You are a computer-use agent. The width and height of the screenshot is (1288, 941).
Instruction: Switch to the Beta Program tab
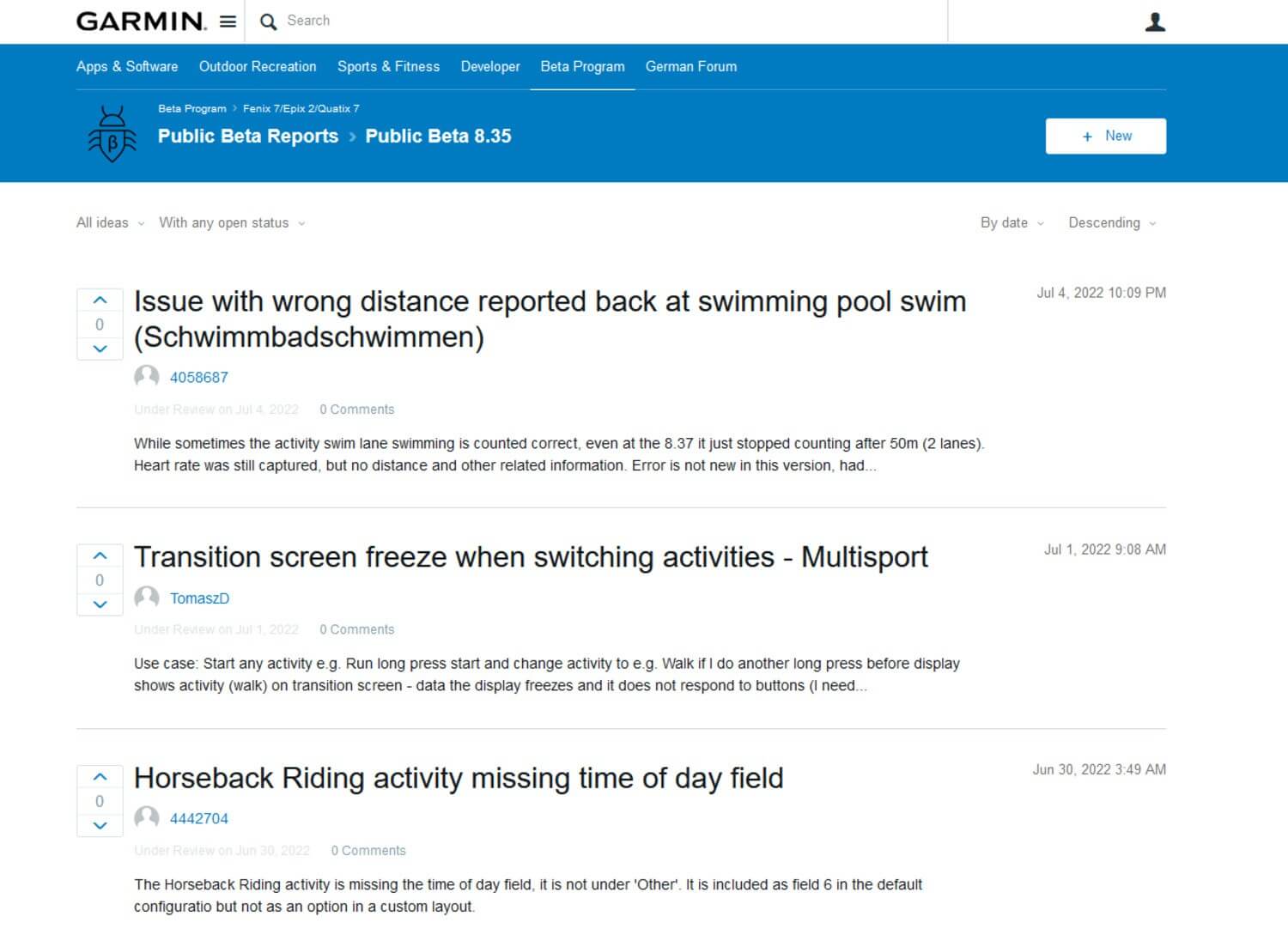point(582,66)
